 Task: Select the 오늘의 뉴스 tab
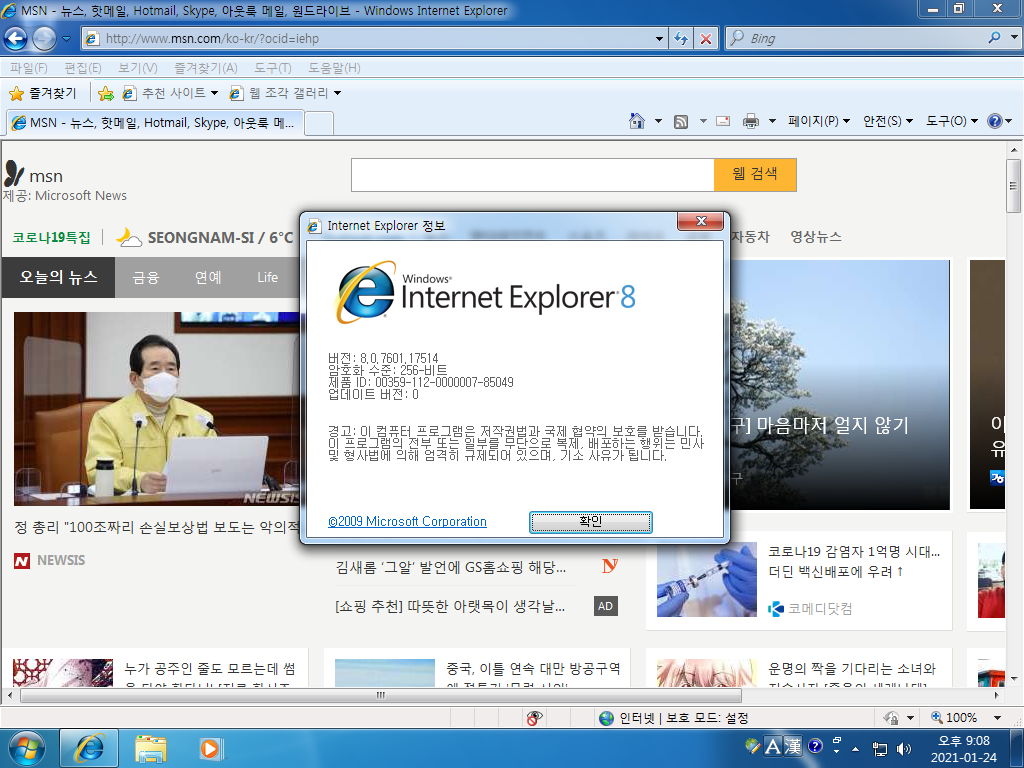(x=58, y=278)
